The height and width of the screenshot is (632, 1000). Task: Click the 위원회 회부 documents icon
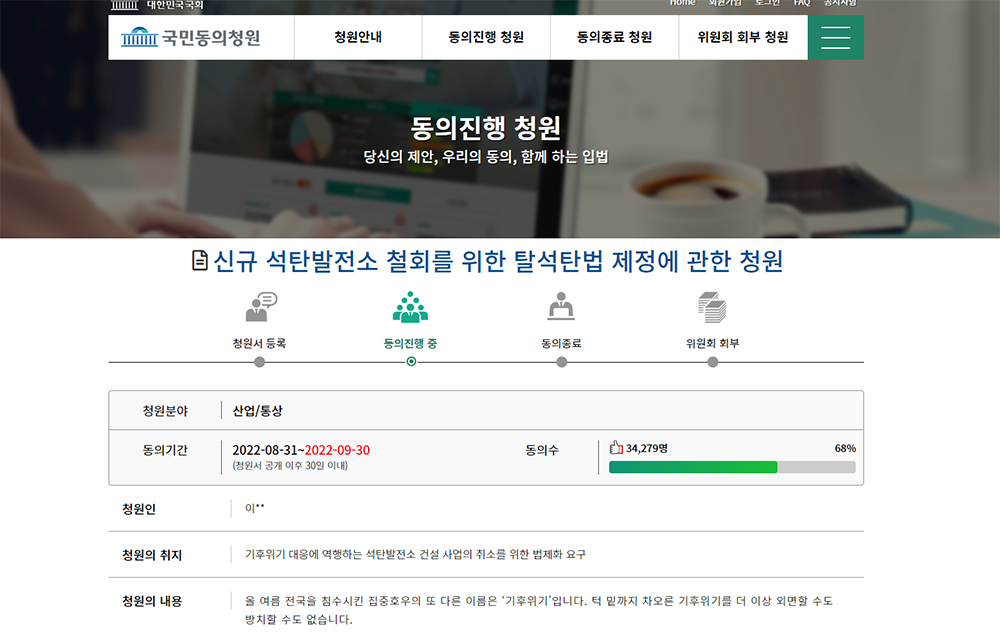tap(712, 307)
